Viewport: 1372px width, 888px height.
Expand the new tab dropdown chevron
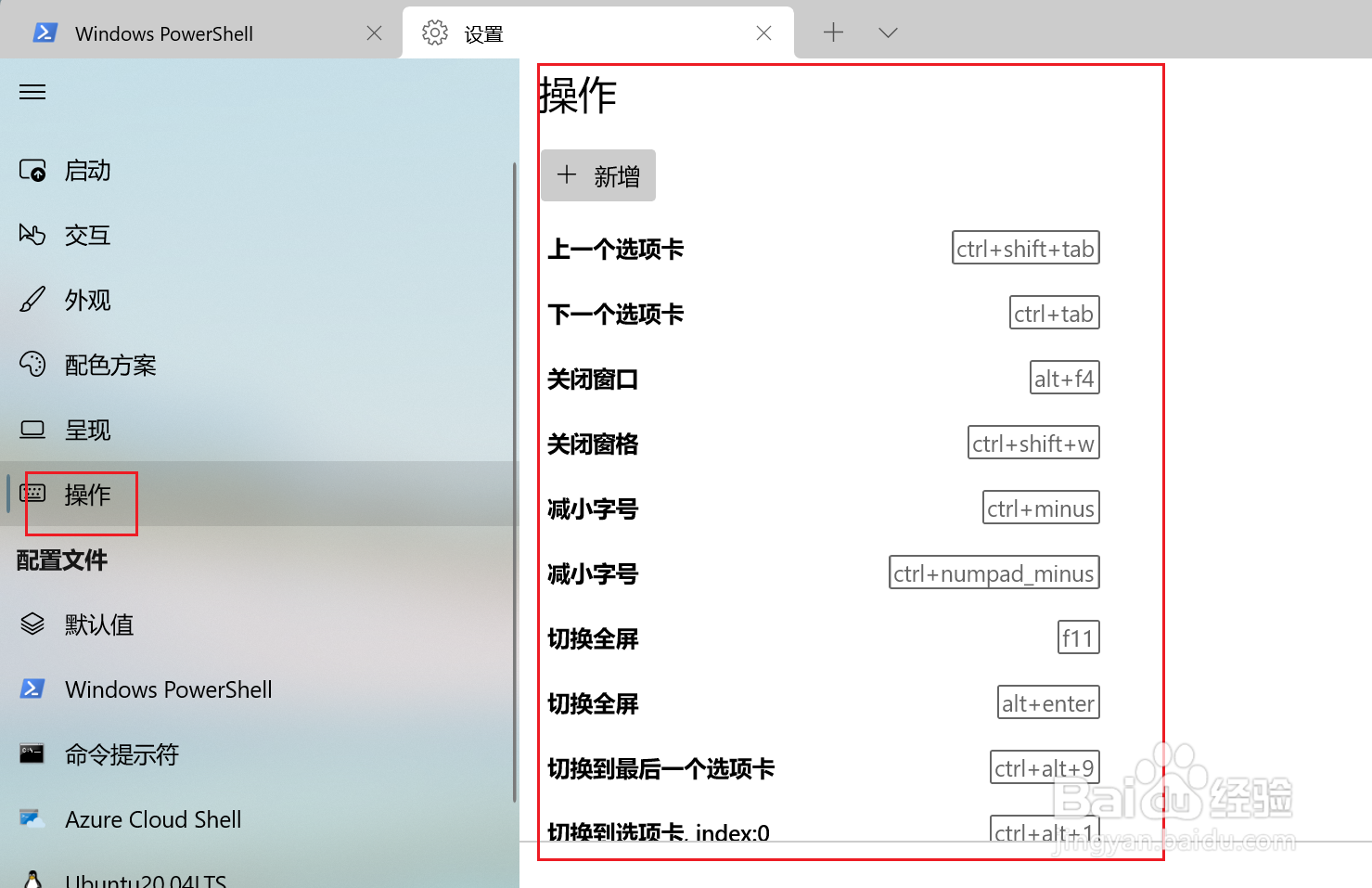[887, 32]
